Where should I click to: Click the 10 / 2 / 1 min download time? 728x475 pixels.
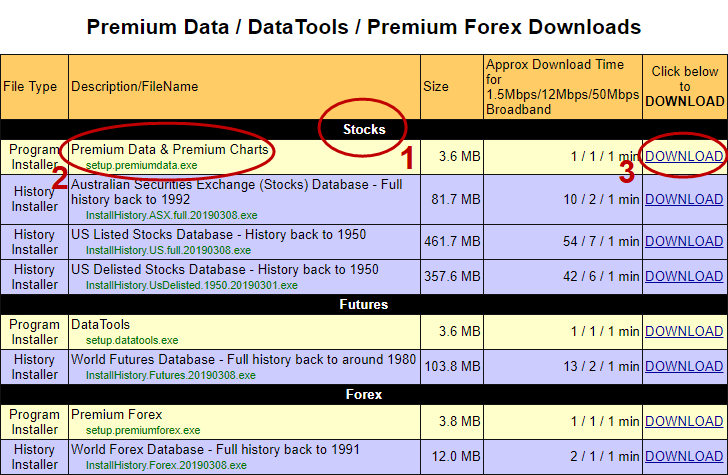[601, 199]
